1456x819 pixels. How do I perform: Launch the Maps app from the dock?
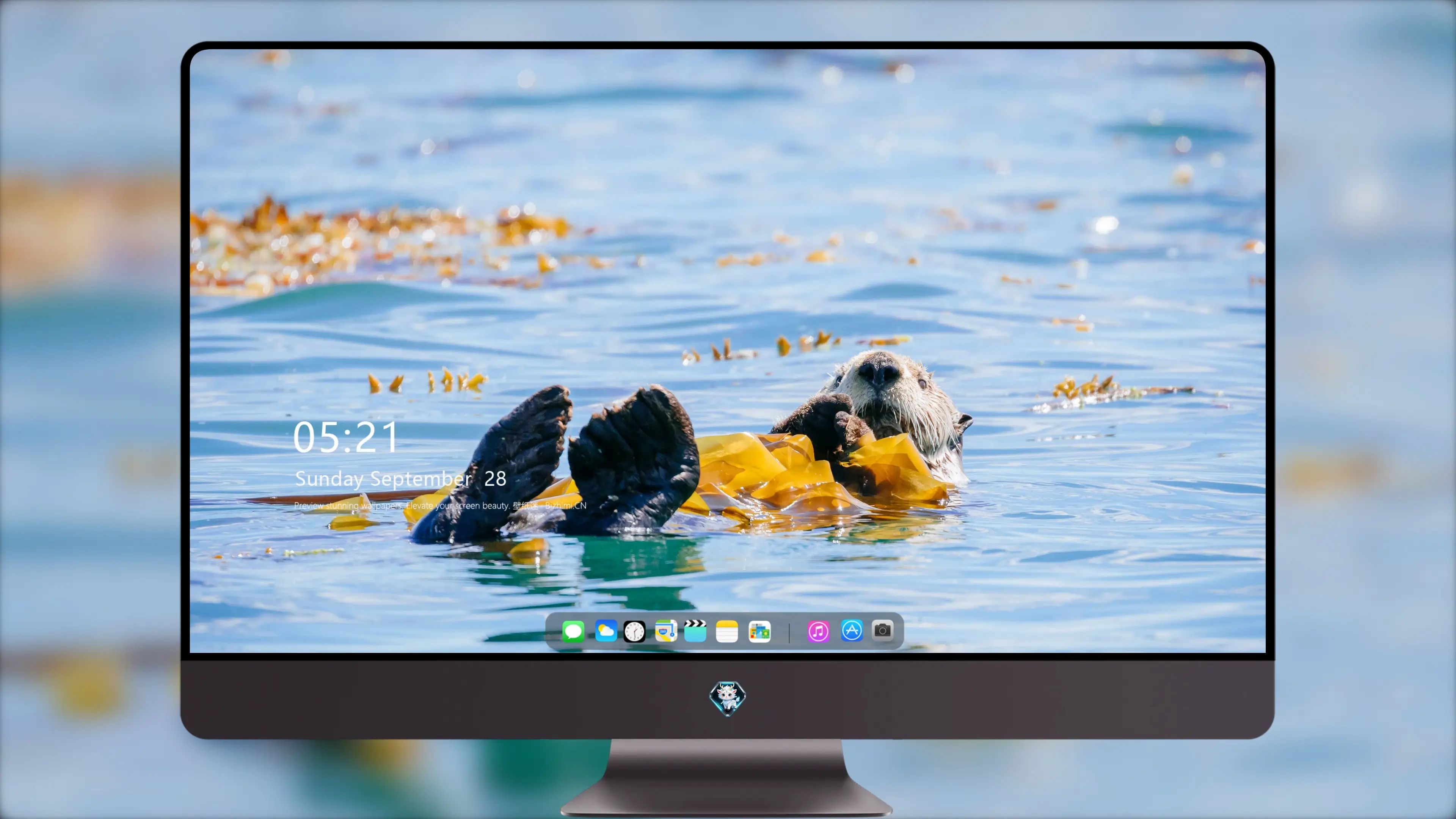point(666,631)
